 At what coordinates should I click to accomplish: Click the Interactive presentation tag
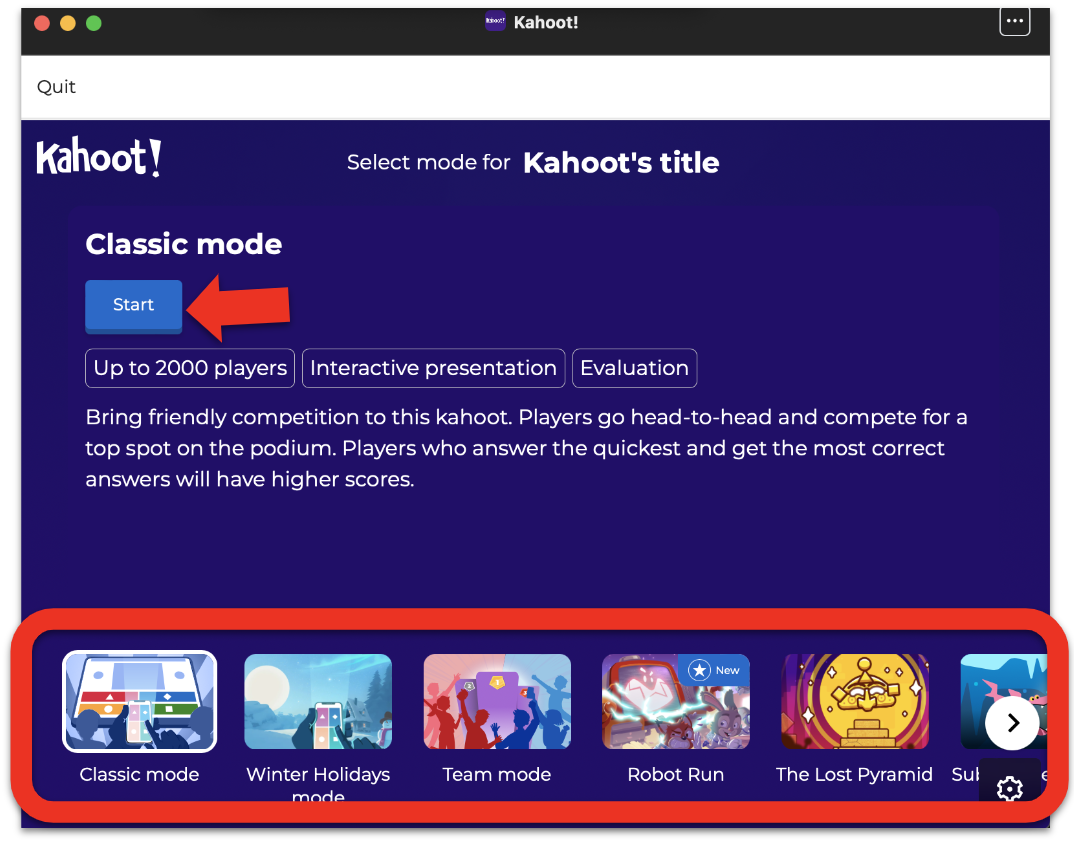[434, 369]
